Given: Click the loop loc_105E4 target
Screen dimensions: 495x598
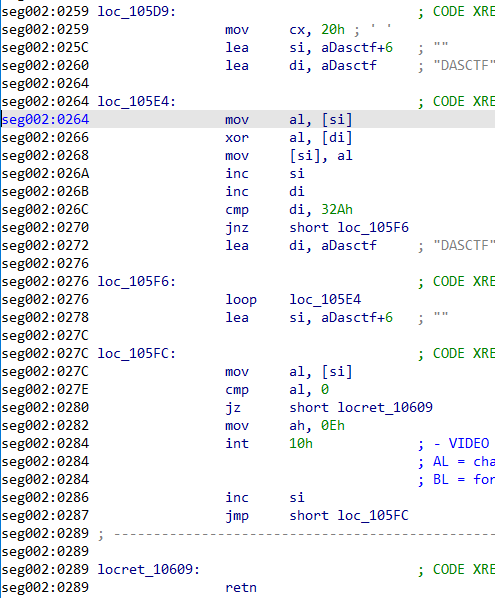Looking at the screenshot, I should [325, 299].
